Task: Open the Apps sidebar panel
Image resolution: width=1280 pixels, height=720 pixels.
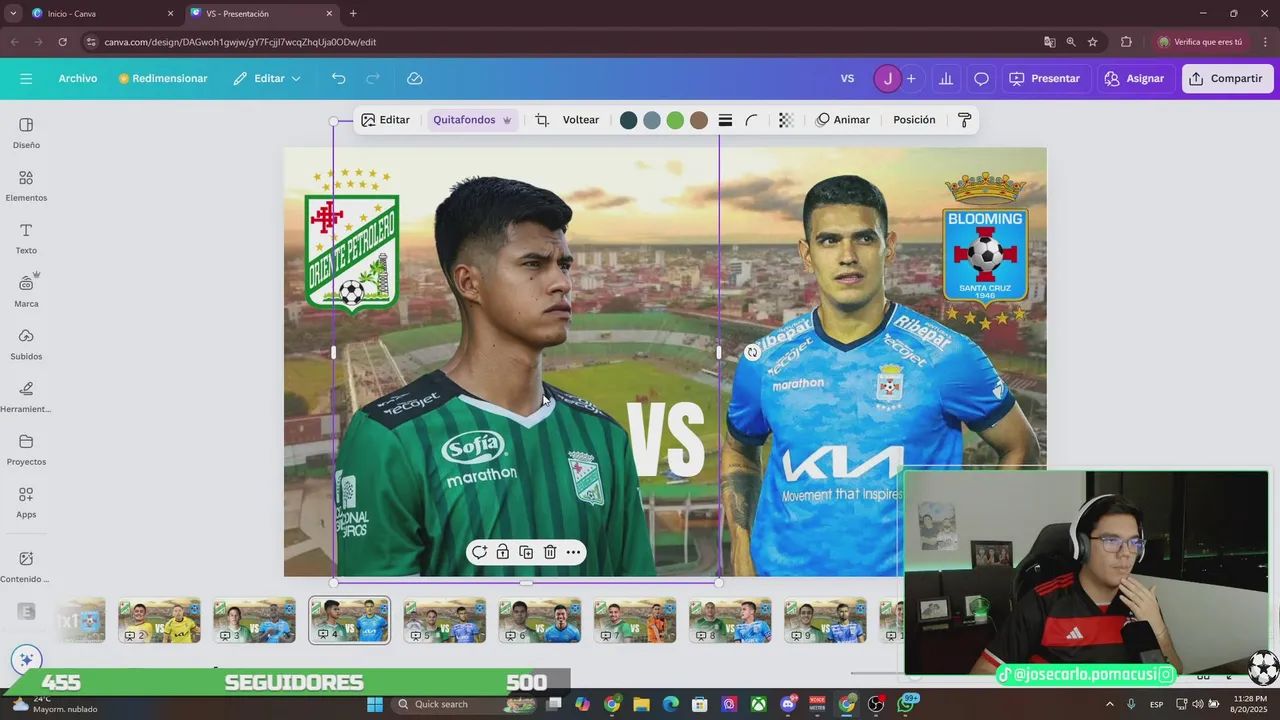Action: click(x=26, y=503)
